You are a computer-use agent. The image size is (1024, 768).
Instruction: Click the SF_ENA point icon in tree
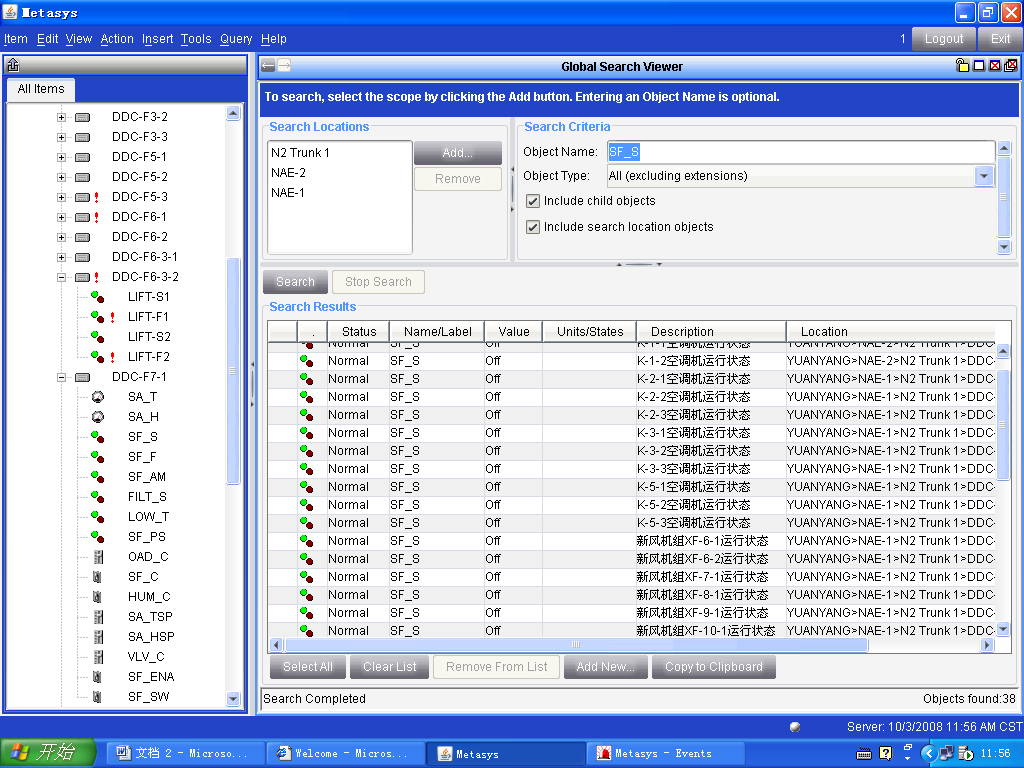(x=98, y=677)
